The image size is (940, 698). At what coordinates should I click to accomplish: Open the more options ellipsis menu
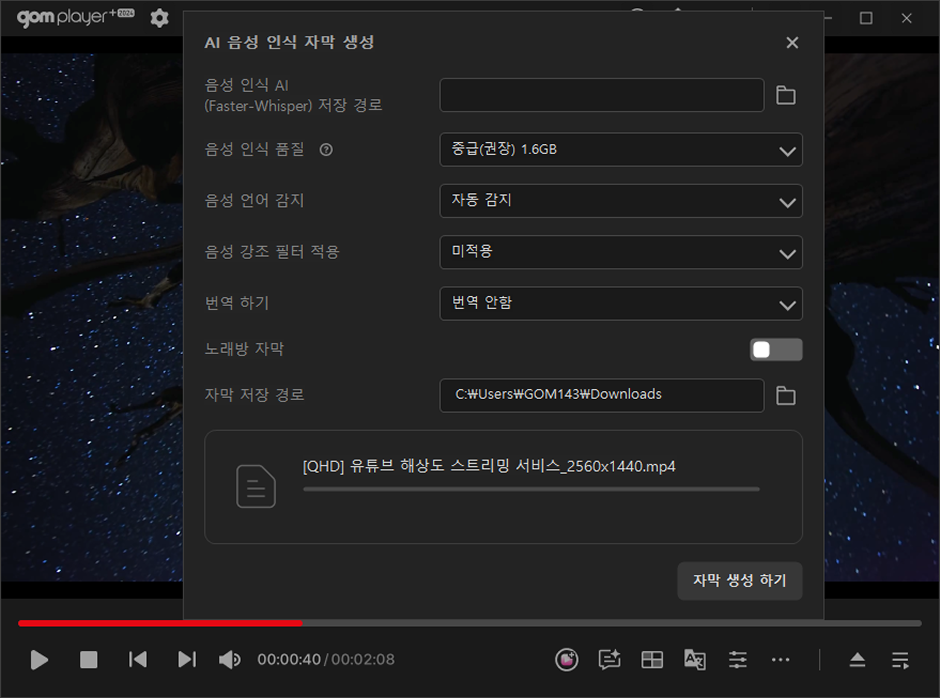pos(781,660)
